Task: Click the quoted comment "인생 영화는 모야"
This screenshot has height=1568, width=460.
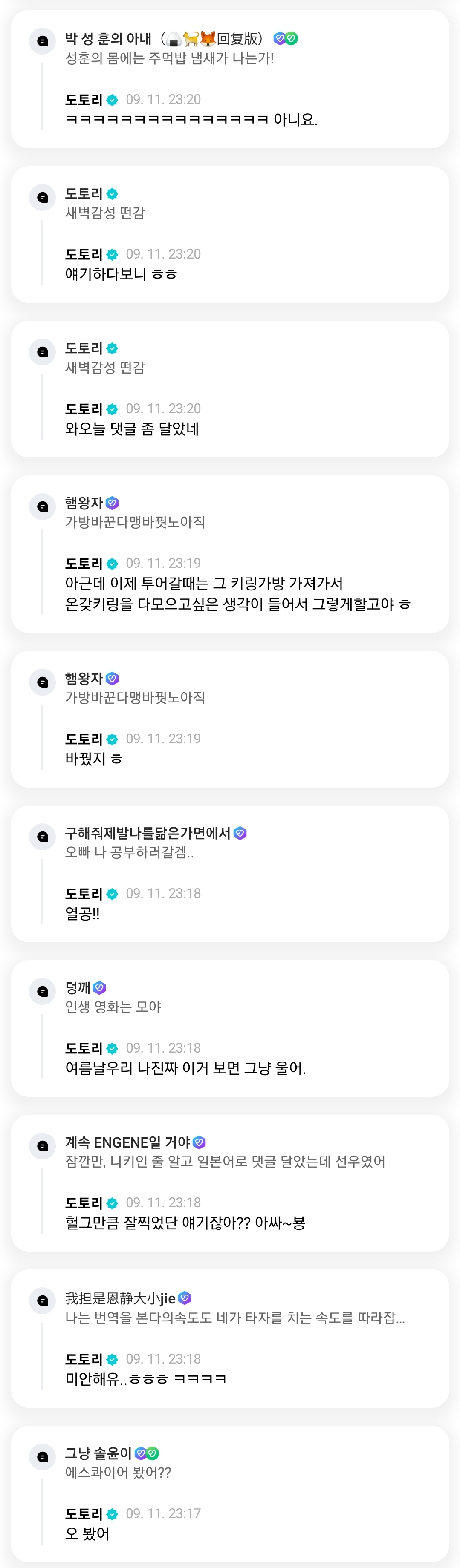Action: (x=113, y=1007)
